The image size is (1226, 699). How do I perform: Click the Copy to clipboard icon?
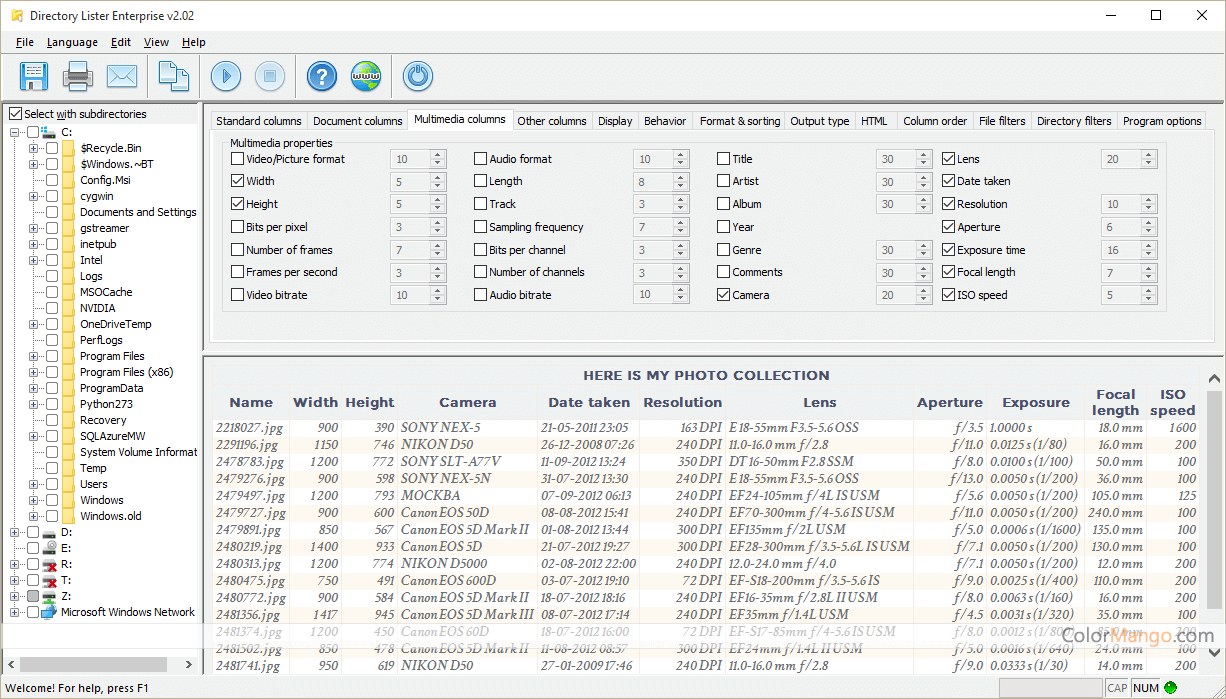point(174,76)
